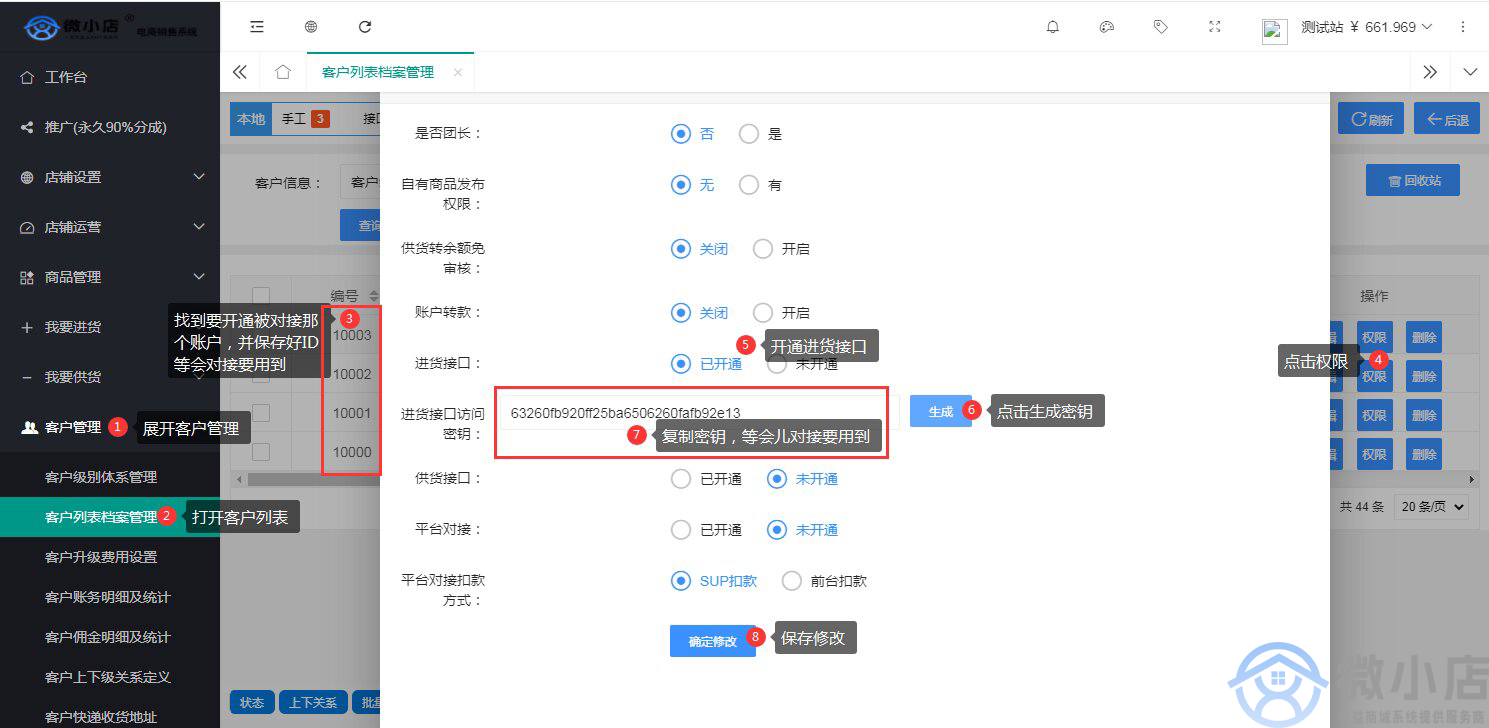Select 是 for 是否团长
The height and width of the screenshot is (728, 1489).
tap(749, 134)
